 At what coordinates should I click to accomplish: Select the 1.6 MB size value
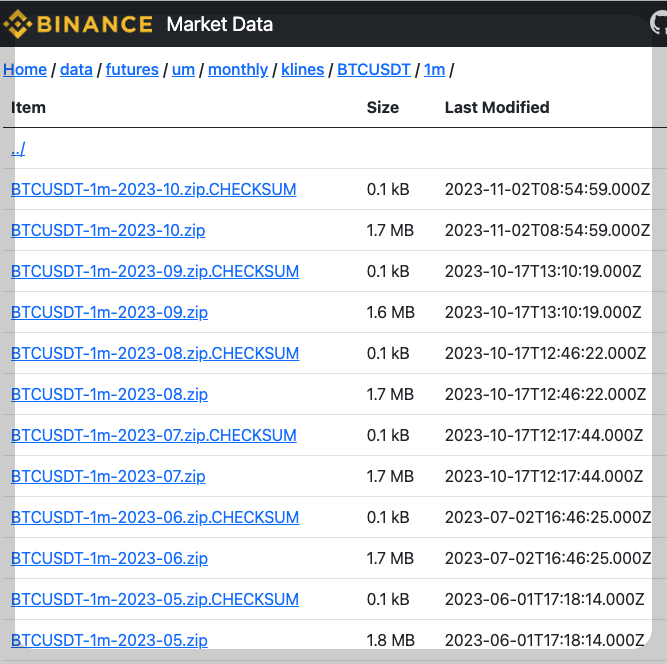(391, 313)
